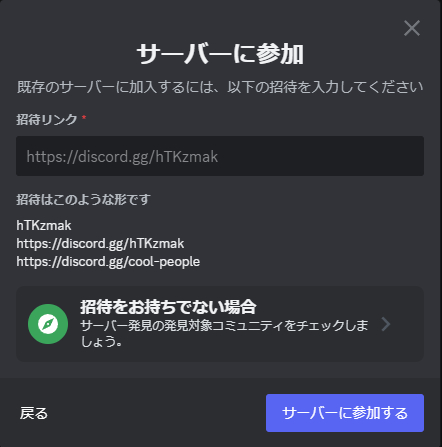
Task: Click the 招待リンク field label
Action: click(x=47, y=119)
